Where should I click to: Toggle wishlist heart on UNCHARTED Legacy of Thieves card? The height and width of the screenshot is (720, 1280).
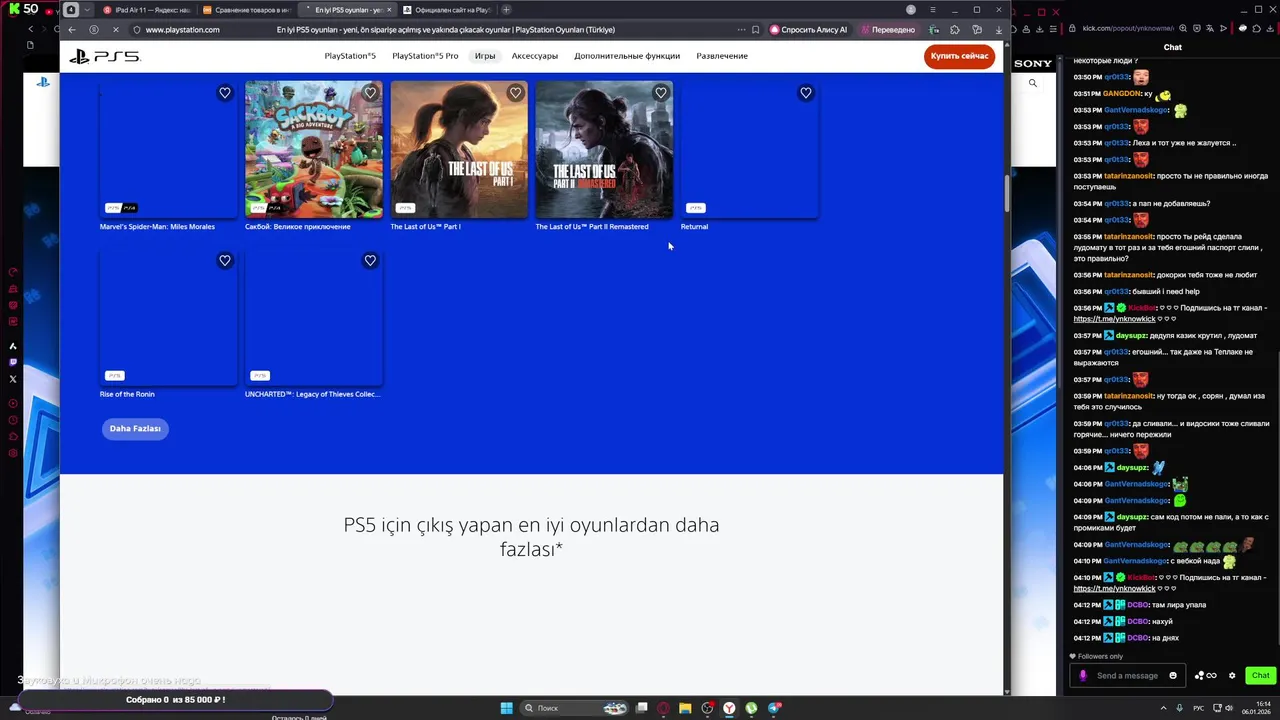[x=370, y=261]
